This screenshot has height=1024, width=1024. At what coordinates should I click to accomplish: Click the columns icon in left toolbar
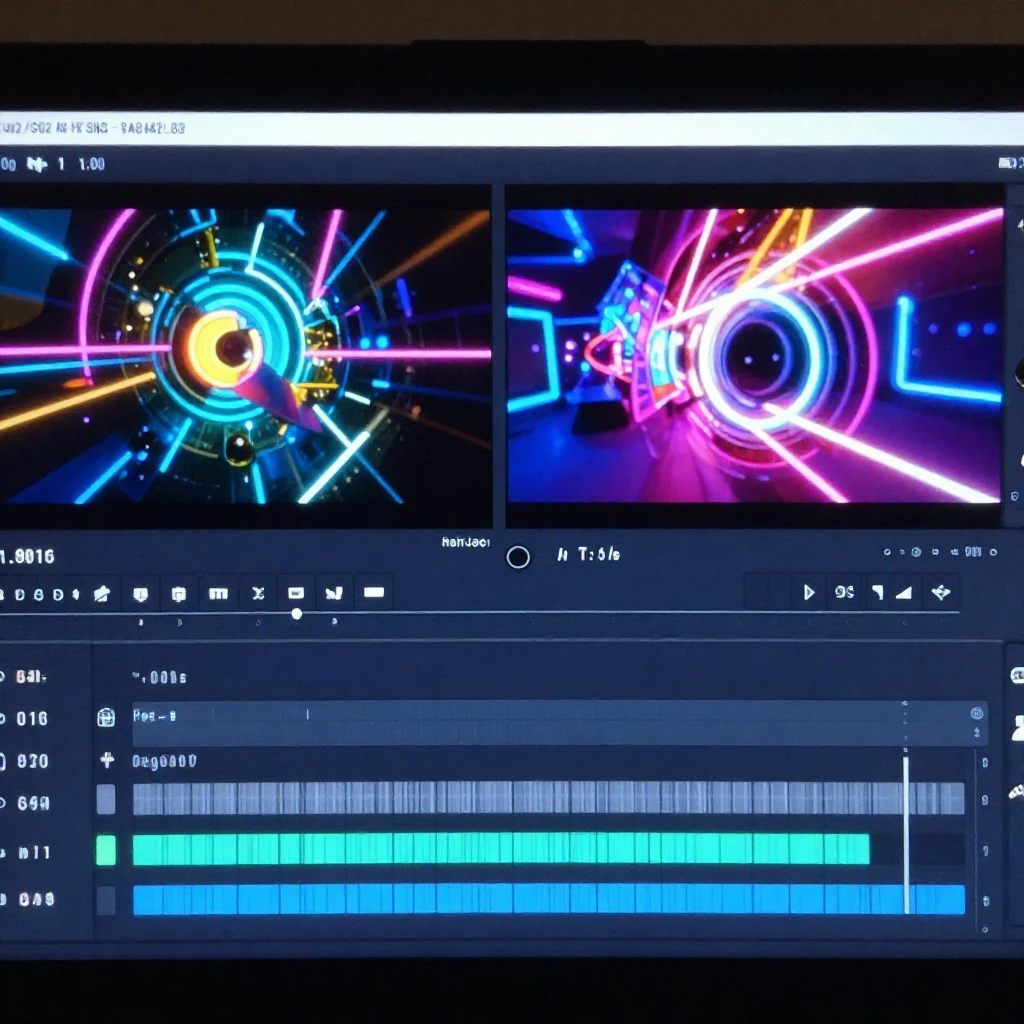point(218,593)
